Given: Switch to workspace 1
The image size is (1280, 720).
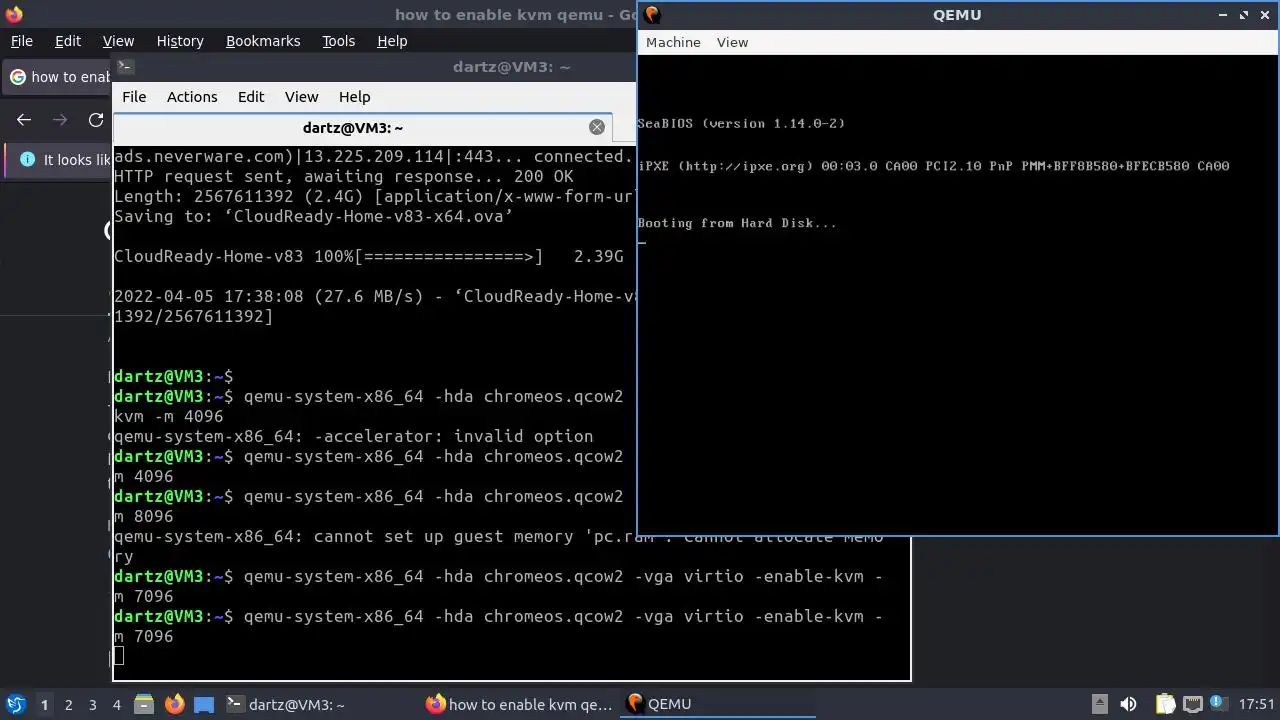Looking at the screenshot, I should point(44,705).
